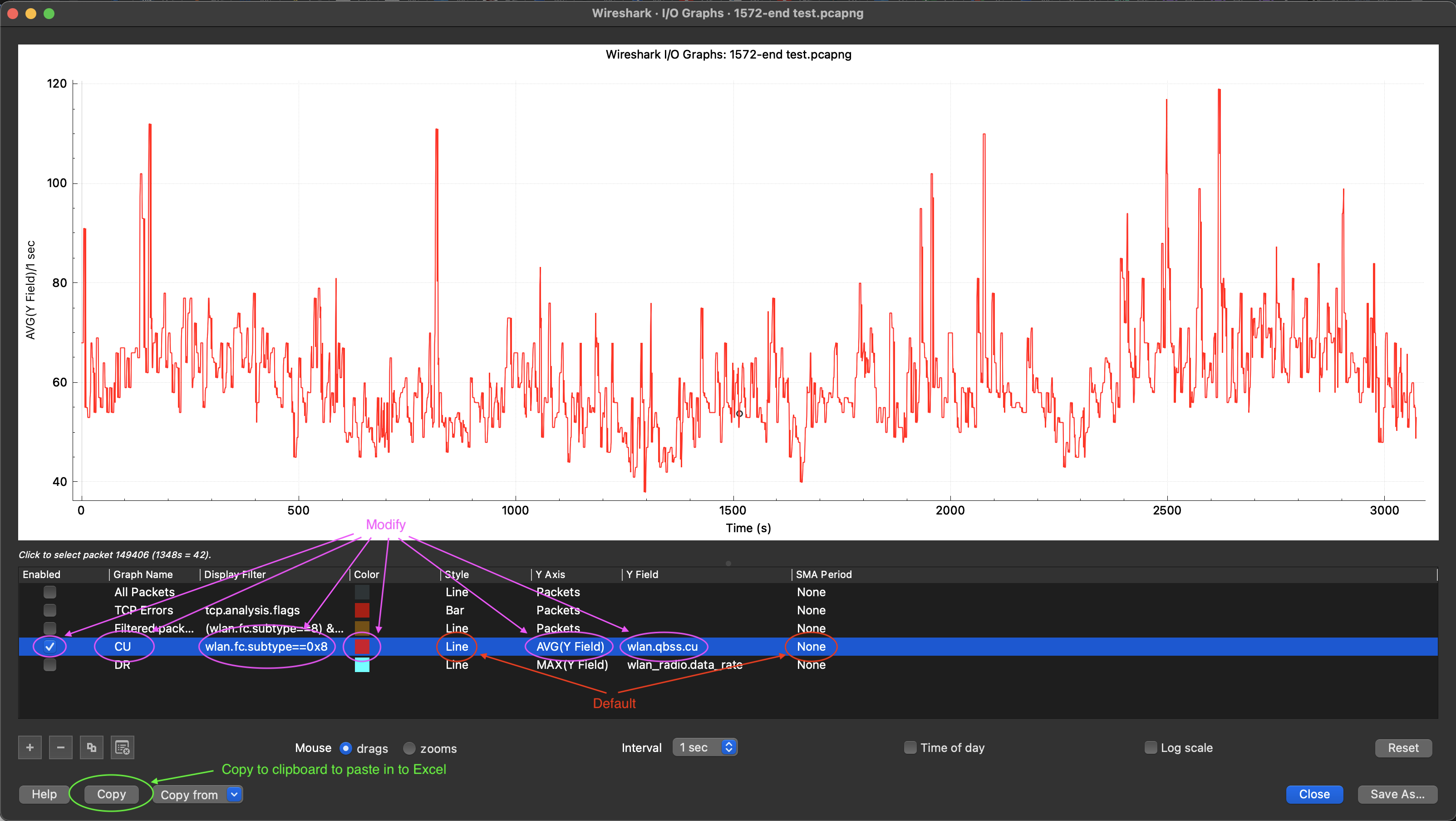The image size is (1456, 821).
Task: Click the duplicate graph icon
Action: (x=92, y=747)
